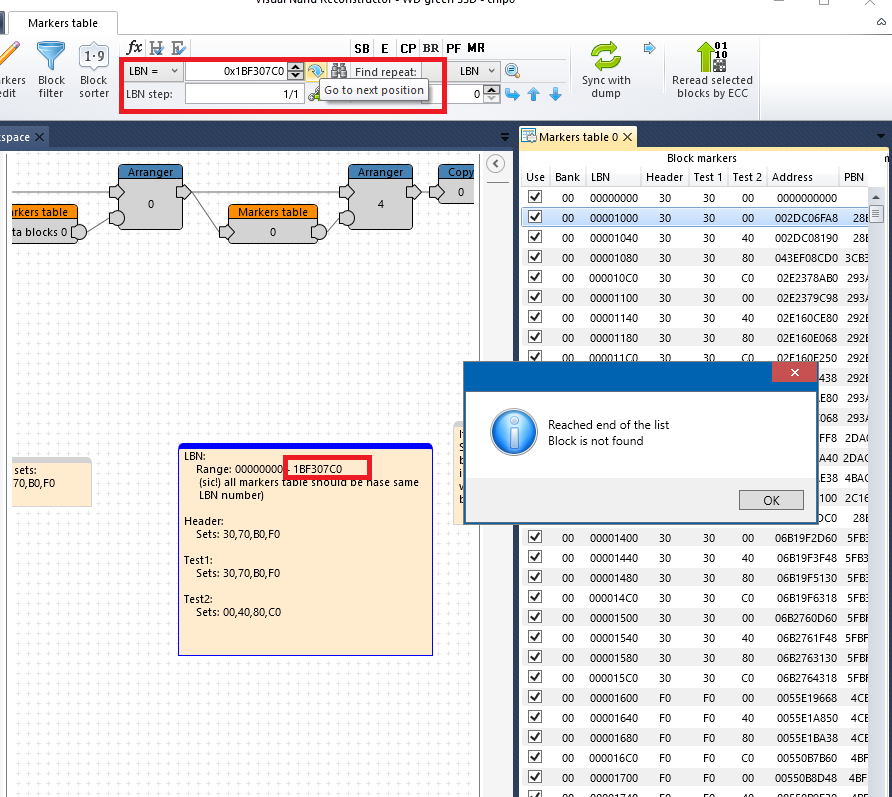892x797 pixels.
Task: Collapse panel with left chevron circle
Action: [x=496, y=164]
